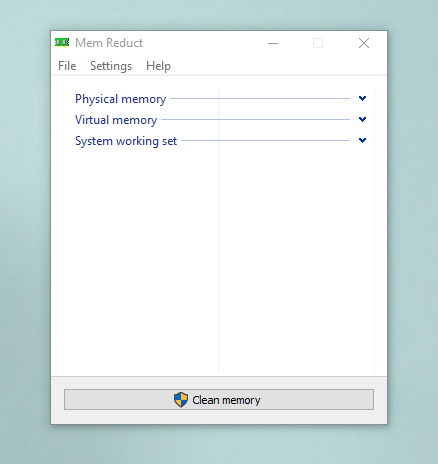Open the Settings menu

click(x=111, y=66)
